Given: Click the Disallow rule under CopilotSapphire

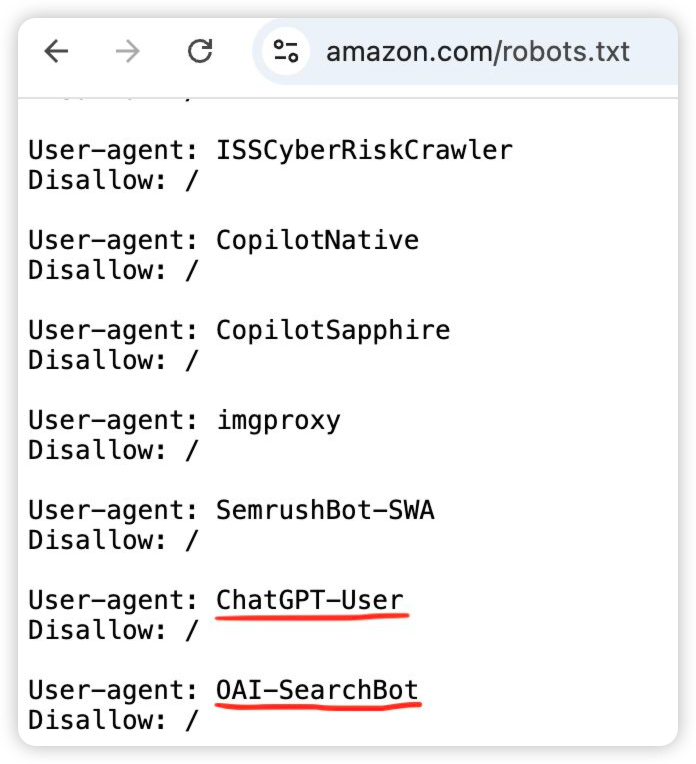Looking at the screenshot, I should (x=113, y=361).
